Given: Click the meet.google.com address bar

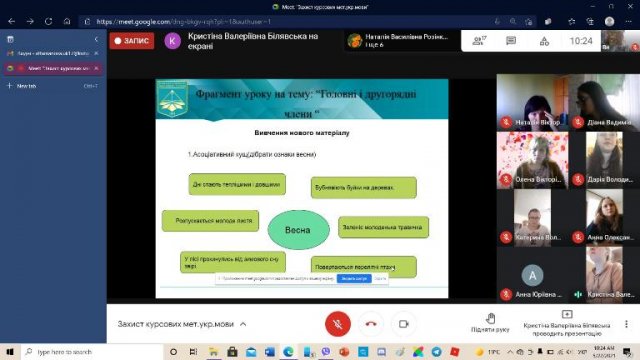Looking at the screenshot, I should point(286,22).
